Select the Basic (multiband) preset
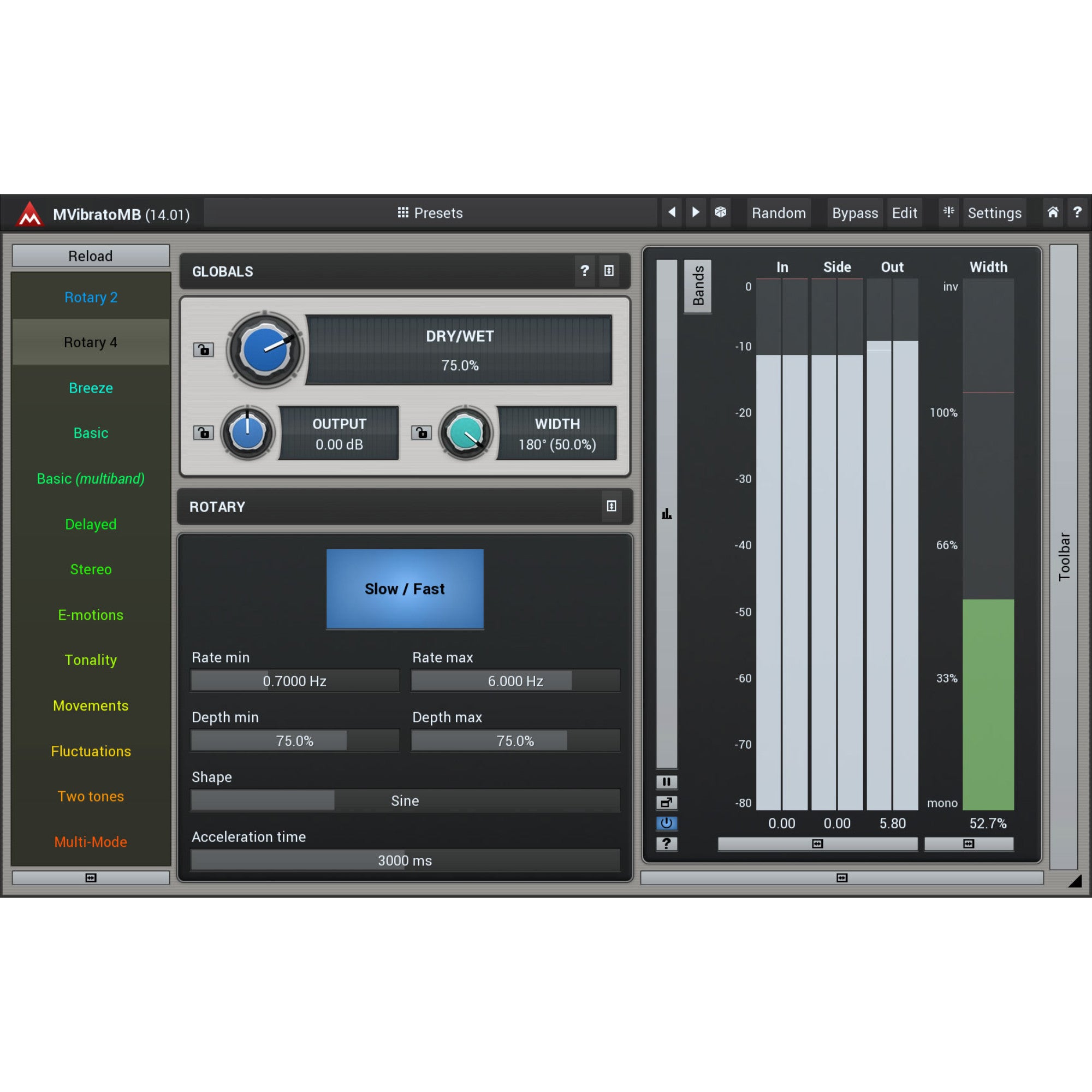Image resolution: width=1092 pixels, height=1092 pixels. [x=91, y=479]
